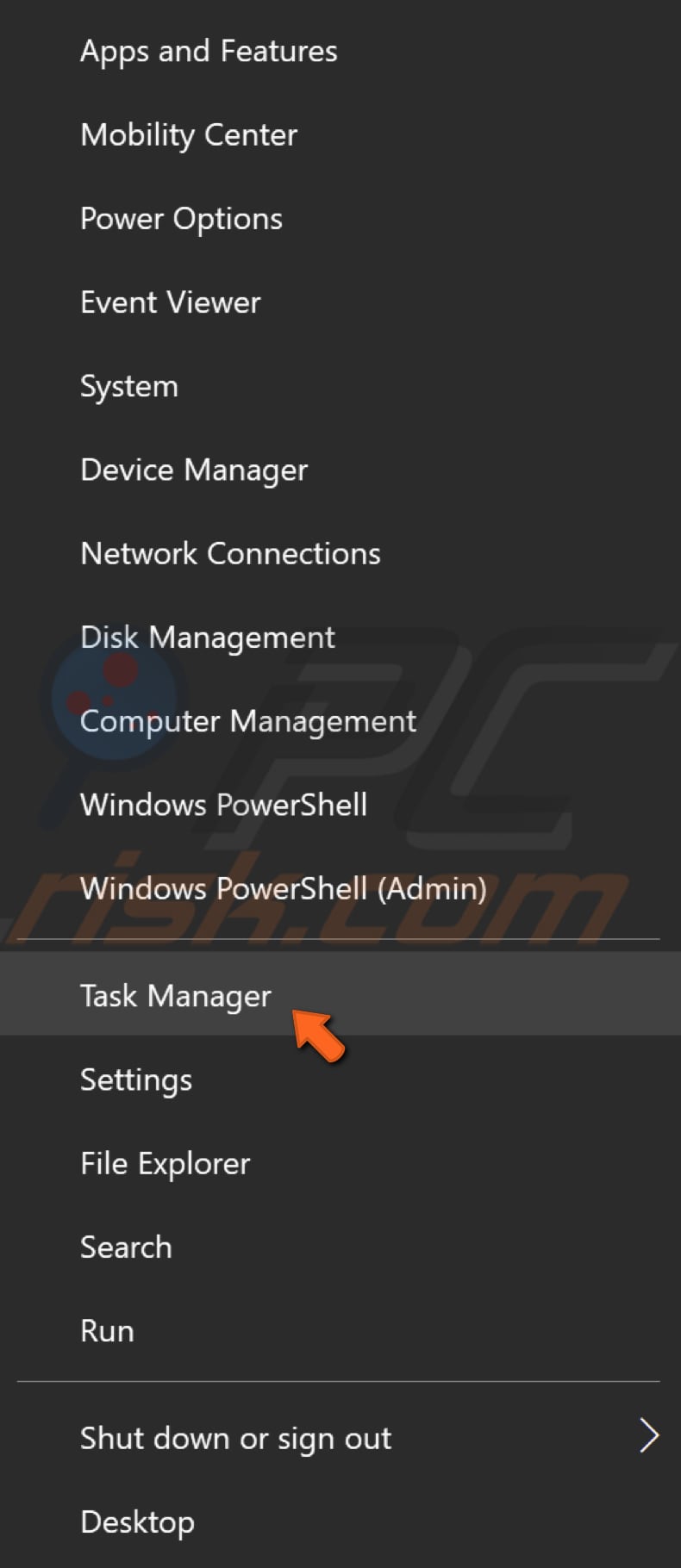
Task: Open Windows PowerShell as Admin
Action: pos(284,888)
